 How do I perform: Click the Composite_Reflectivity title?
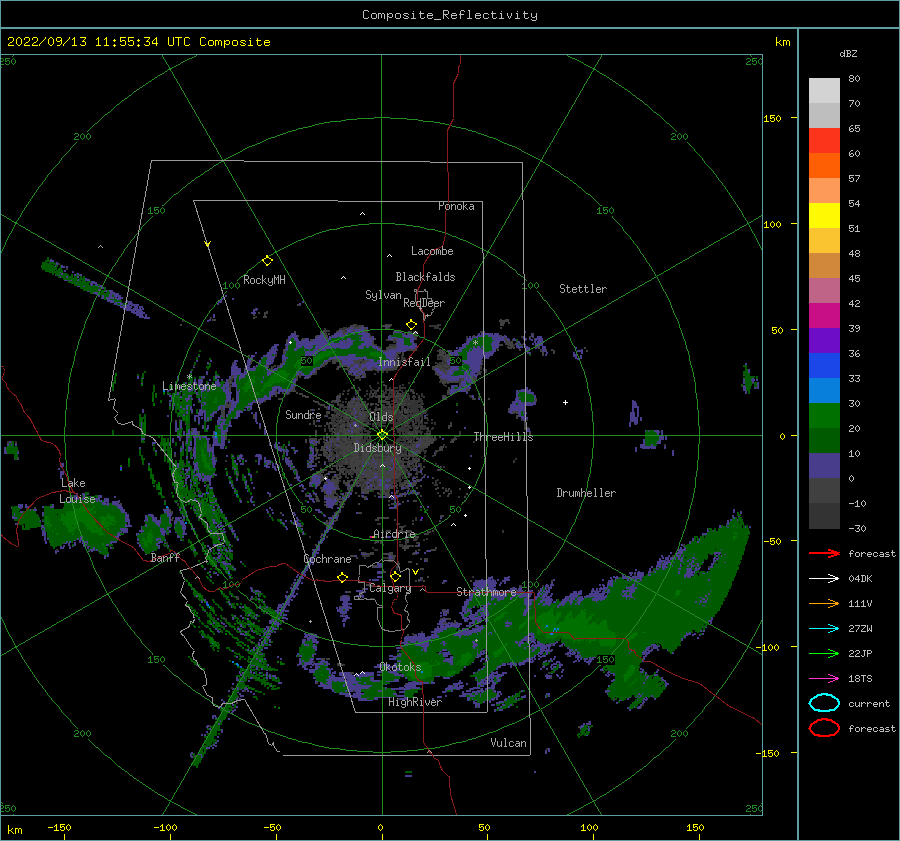[x=450, y=15]
